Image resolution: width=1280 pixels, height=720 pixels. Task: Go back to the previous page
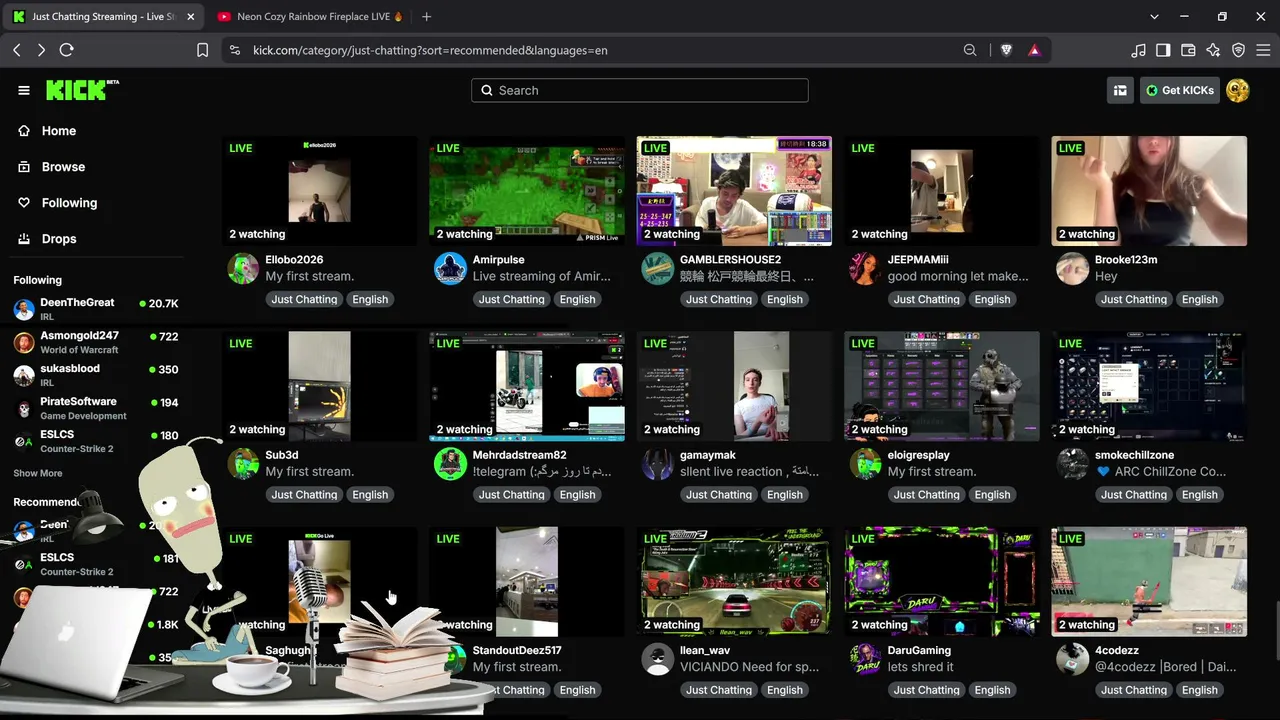(17, 50)
